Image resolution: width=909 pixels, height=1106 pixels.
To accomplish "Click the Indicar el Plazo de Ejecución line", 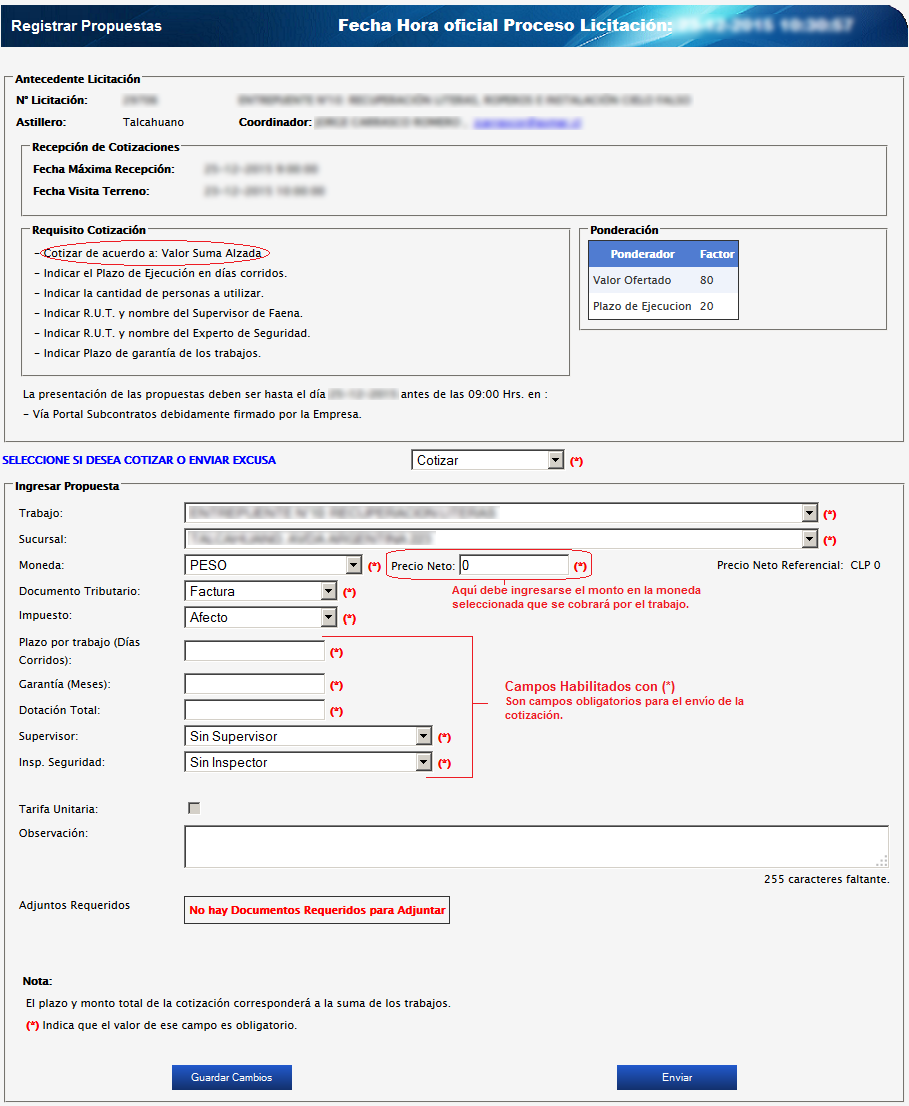I will [161, 273].
